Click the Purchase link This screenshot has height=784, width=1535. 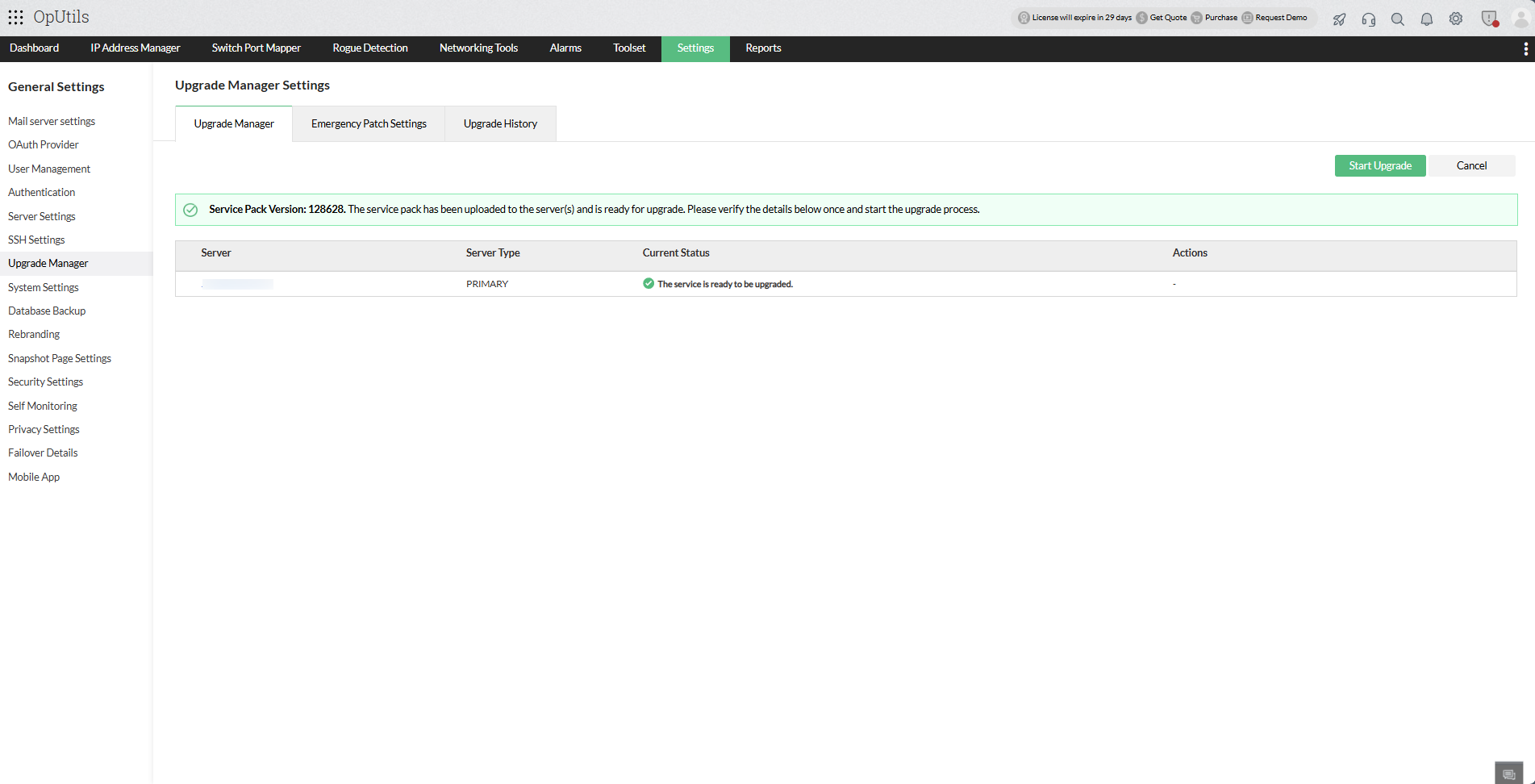(1214, 18)
